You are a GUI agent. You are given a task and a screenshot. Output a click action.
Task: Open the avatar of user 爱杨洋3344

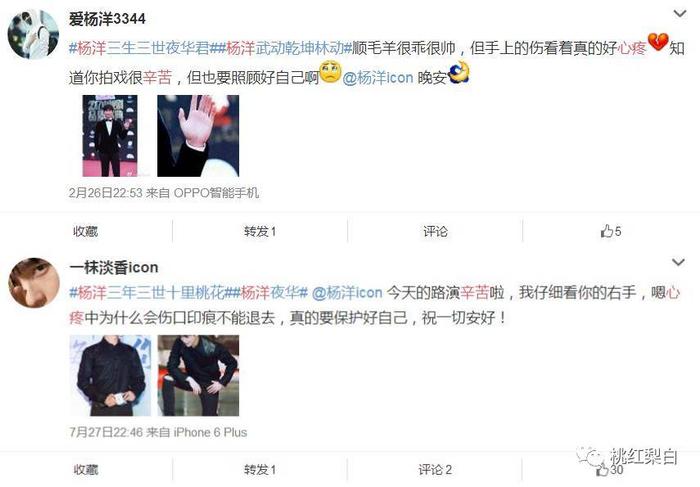click(x=33, y=35)
